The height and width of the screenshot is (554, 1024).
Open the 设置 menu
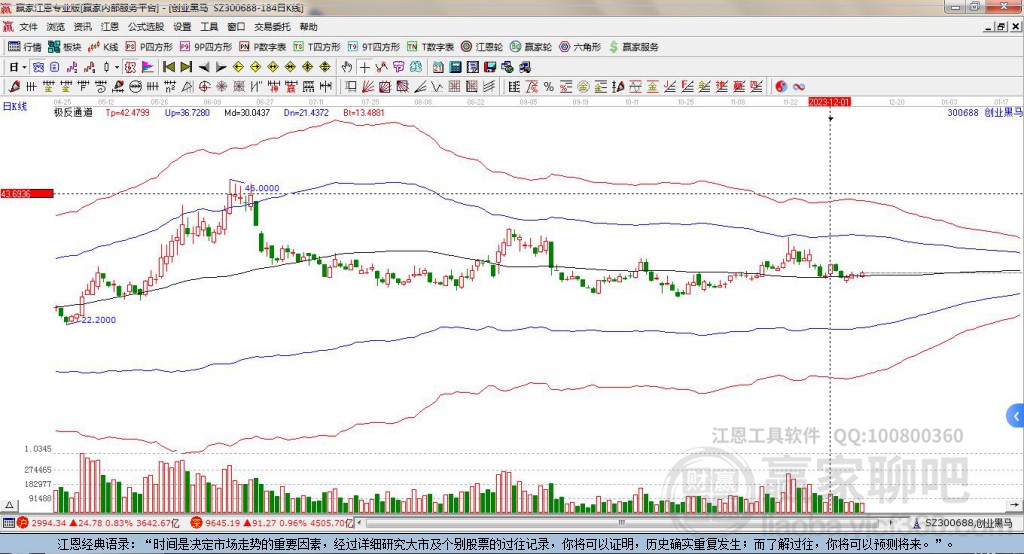coord(182,27)
